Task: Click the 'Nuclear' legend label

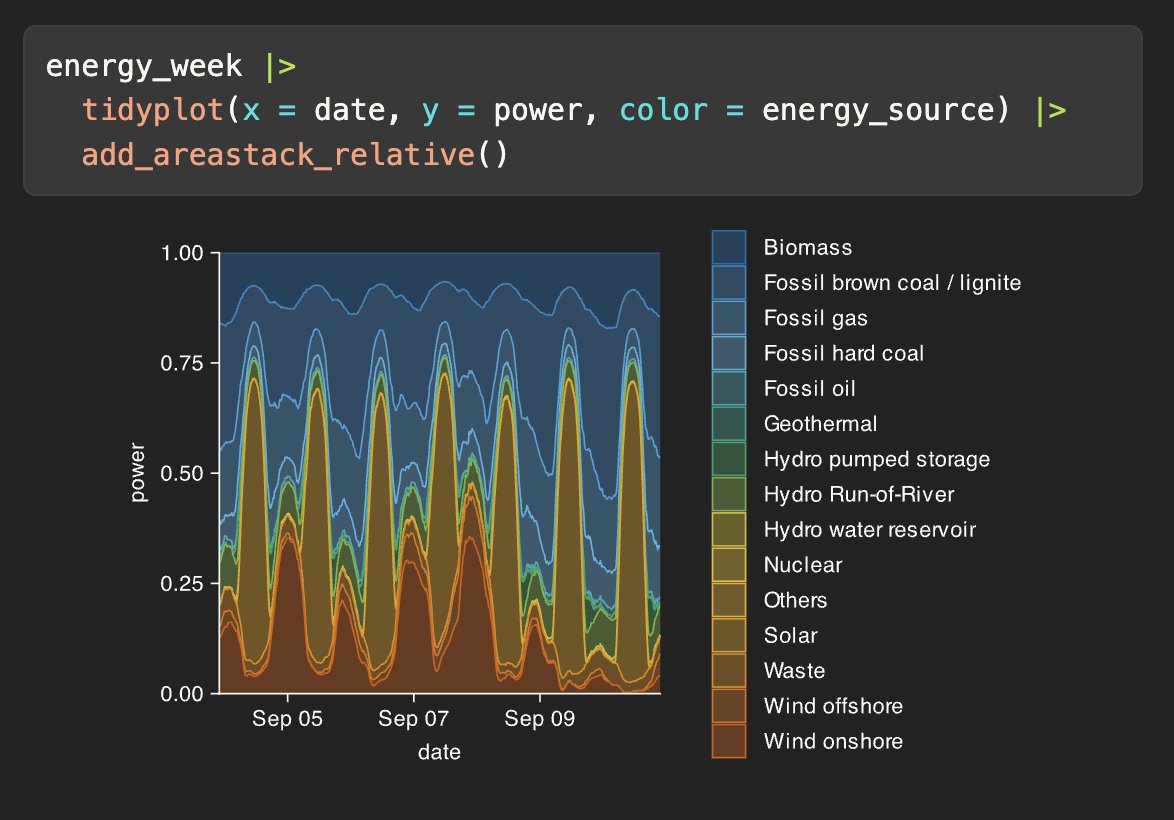Action: click(803, 565)
